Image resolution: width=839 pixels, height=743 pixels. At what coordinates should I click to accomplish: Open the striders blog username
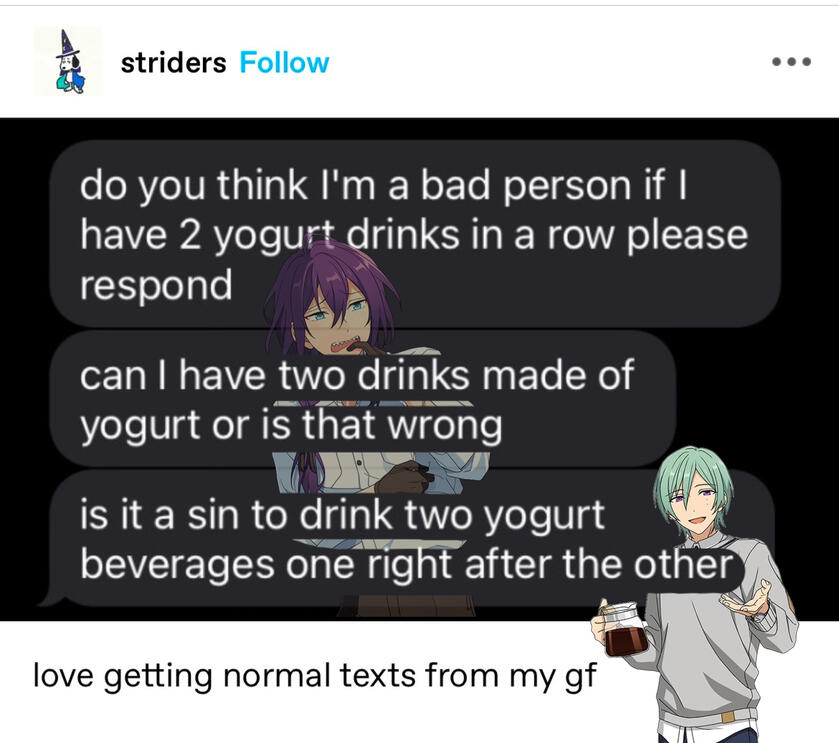[x=173, y=63]
